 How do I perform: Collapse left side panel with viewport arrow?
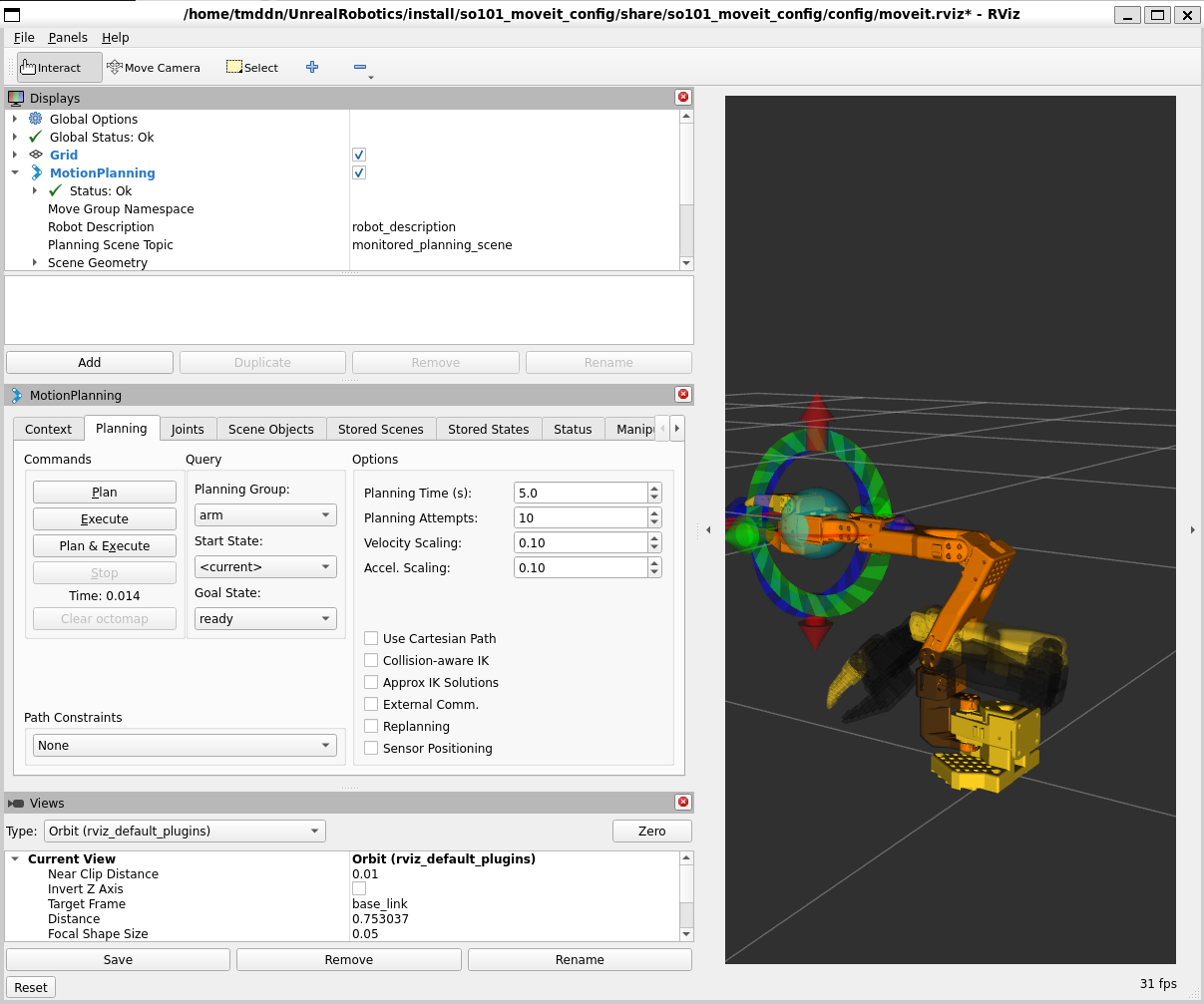(x=708, y=530)
